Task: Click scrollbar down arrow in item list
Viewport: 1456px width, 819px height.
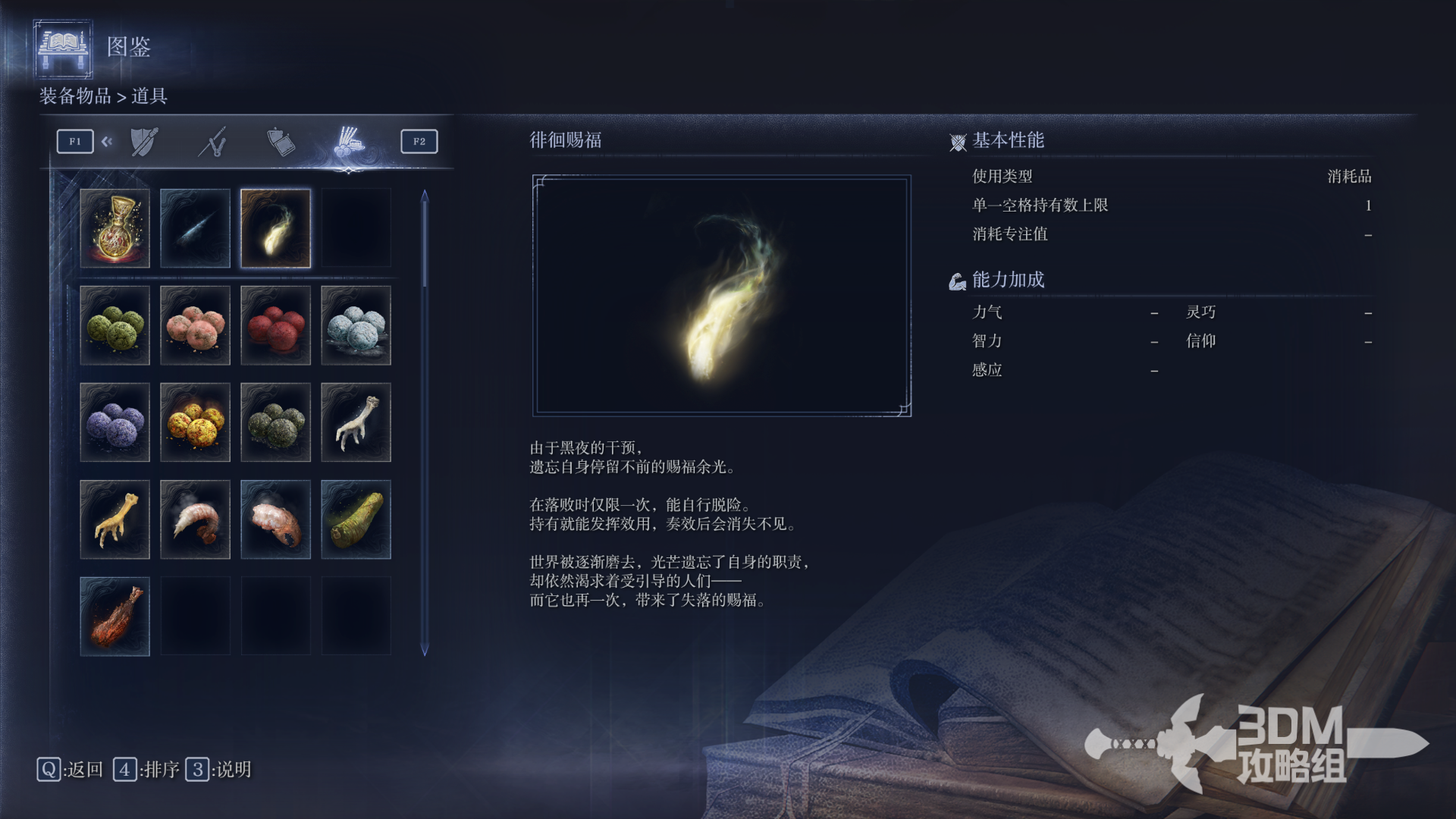Action: tap(425, 650)
